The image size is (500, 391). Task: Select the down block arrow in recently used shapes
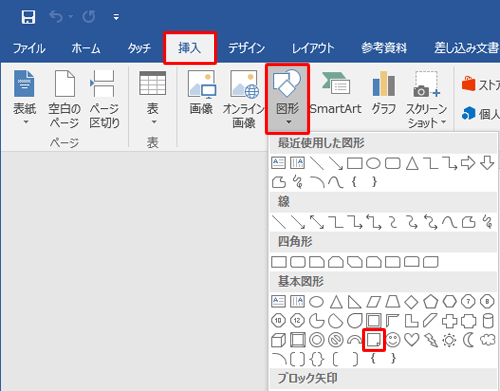click(487, 163)
